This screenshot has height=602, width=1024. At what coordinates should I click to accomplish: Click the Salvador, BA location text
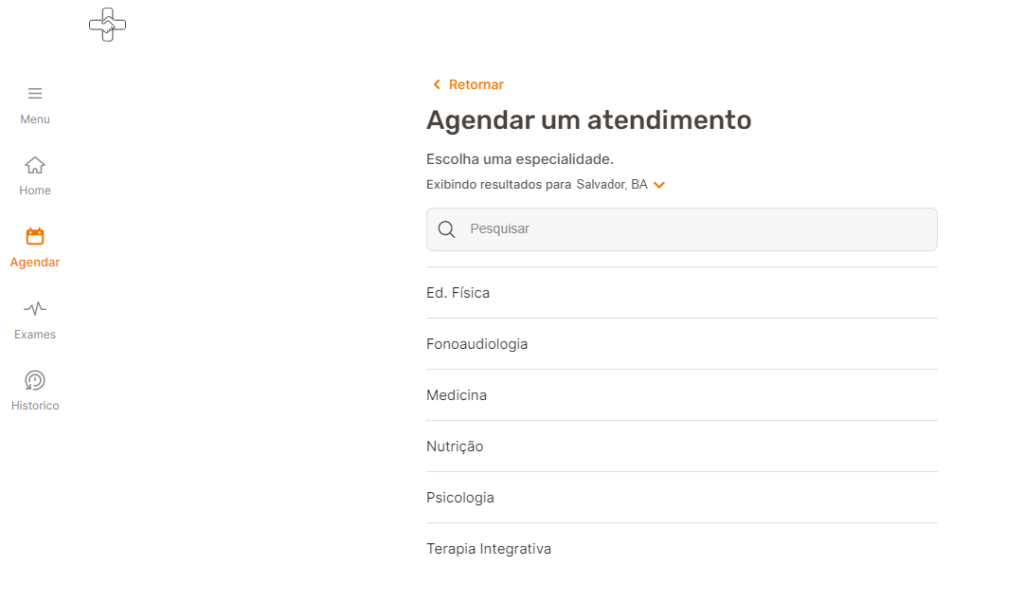(612, 185)
